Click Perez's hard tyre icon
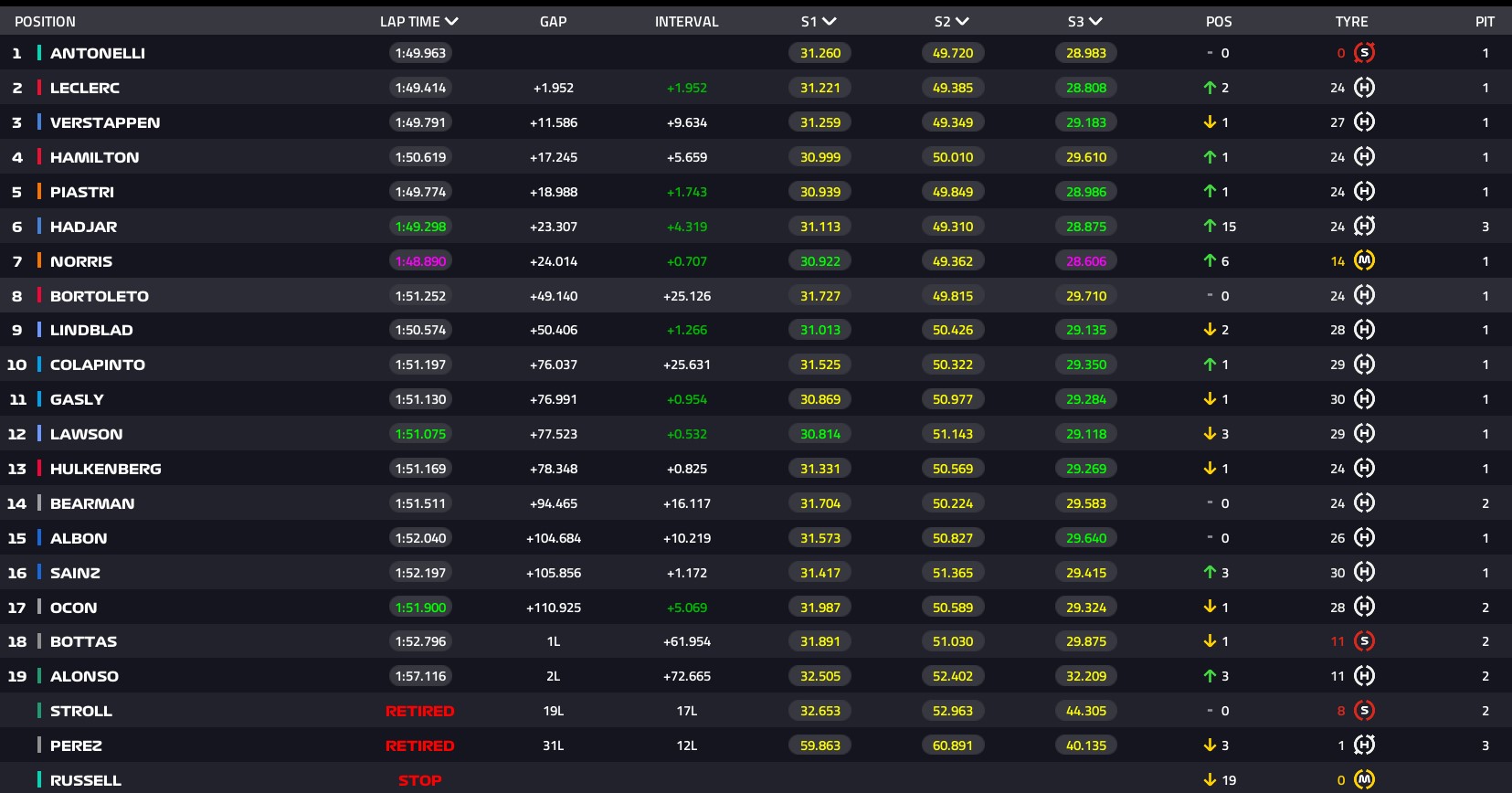This screenshot has width=1512, height=793. 1364,745
